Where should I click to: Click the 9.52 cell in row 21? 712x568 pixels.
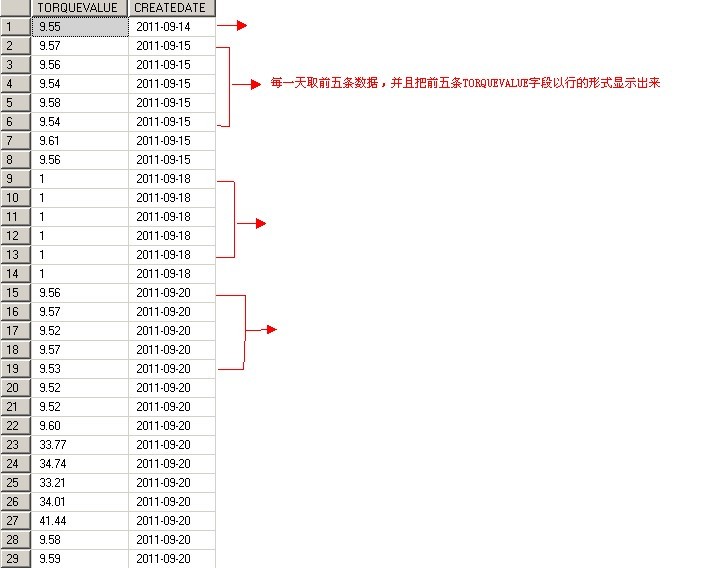tap(80, 407)
